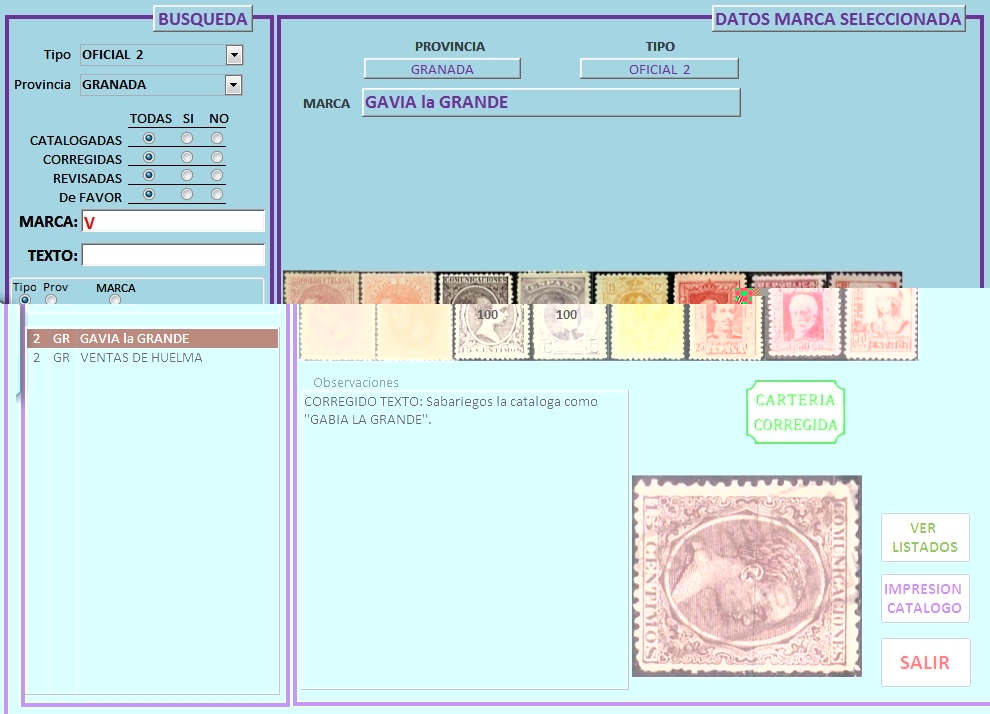The height and width of the screenshot is (714, 990).
Task: Select the faded orange second stamp in lower row
Action: pyautogui.click(x=414, y=331)
